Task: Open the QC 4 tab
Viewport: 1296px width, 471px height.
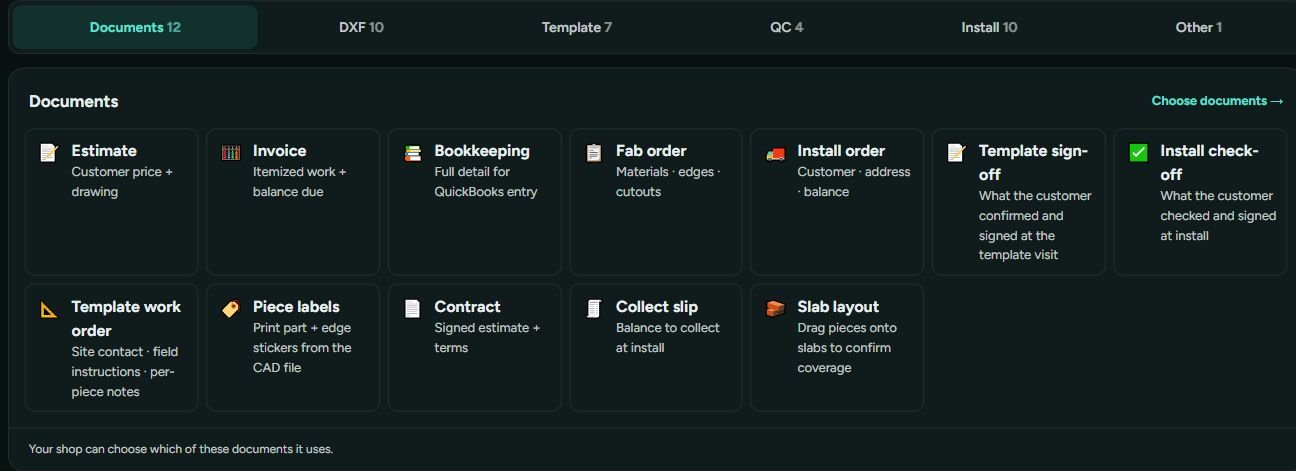Action: coord(786,27)
